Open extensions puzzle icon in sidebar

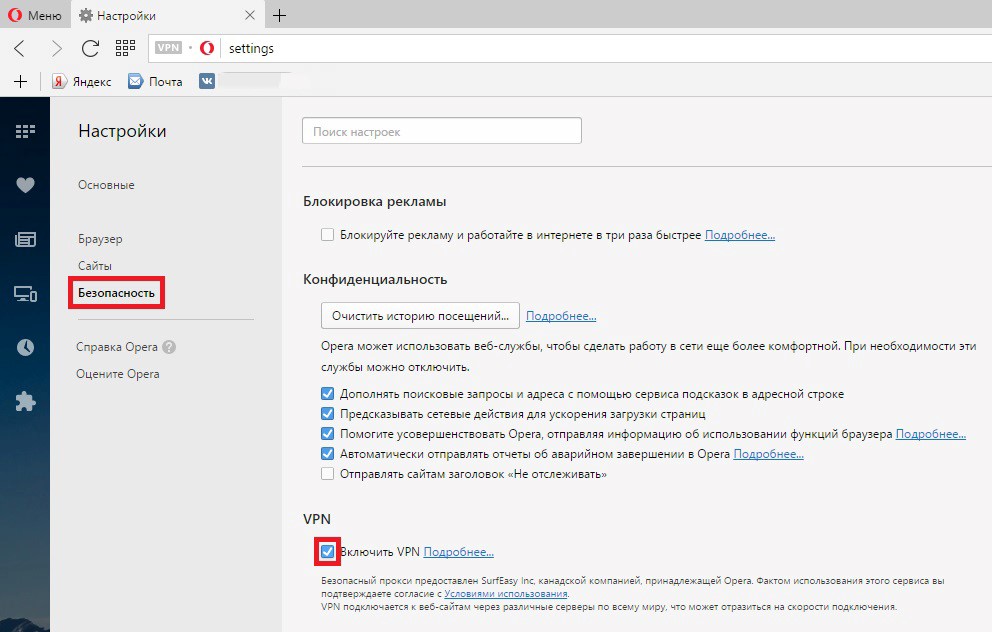click(x=25, y=401)
